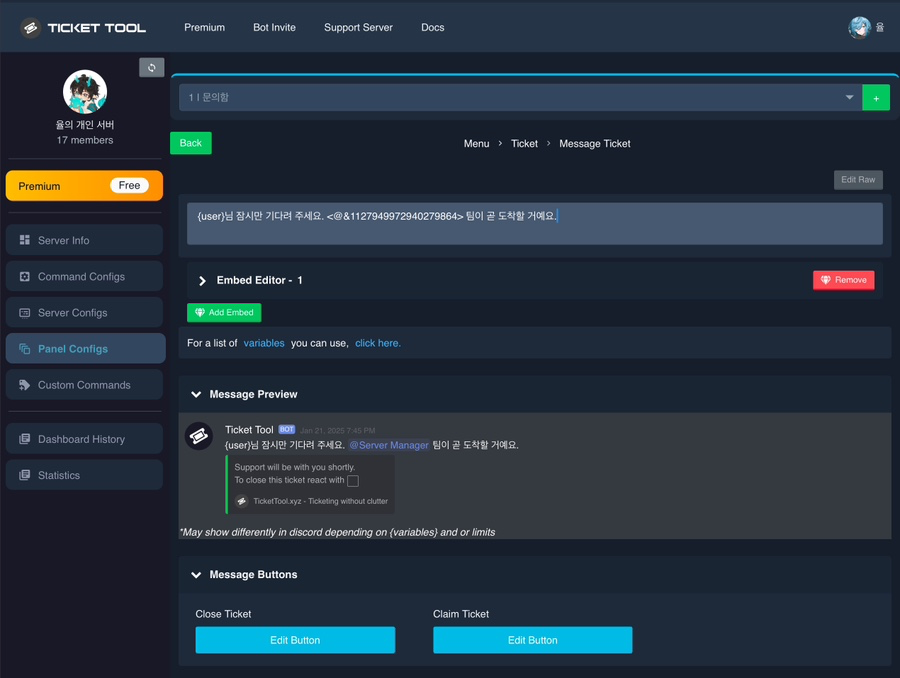This screenshot has width=900, height=678.
Task: Click the Ticket Tool logo icon
Action: pos(30,28)
